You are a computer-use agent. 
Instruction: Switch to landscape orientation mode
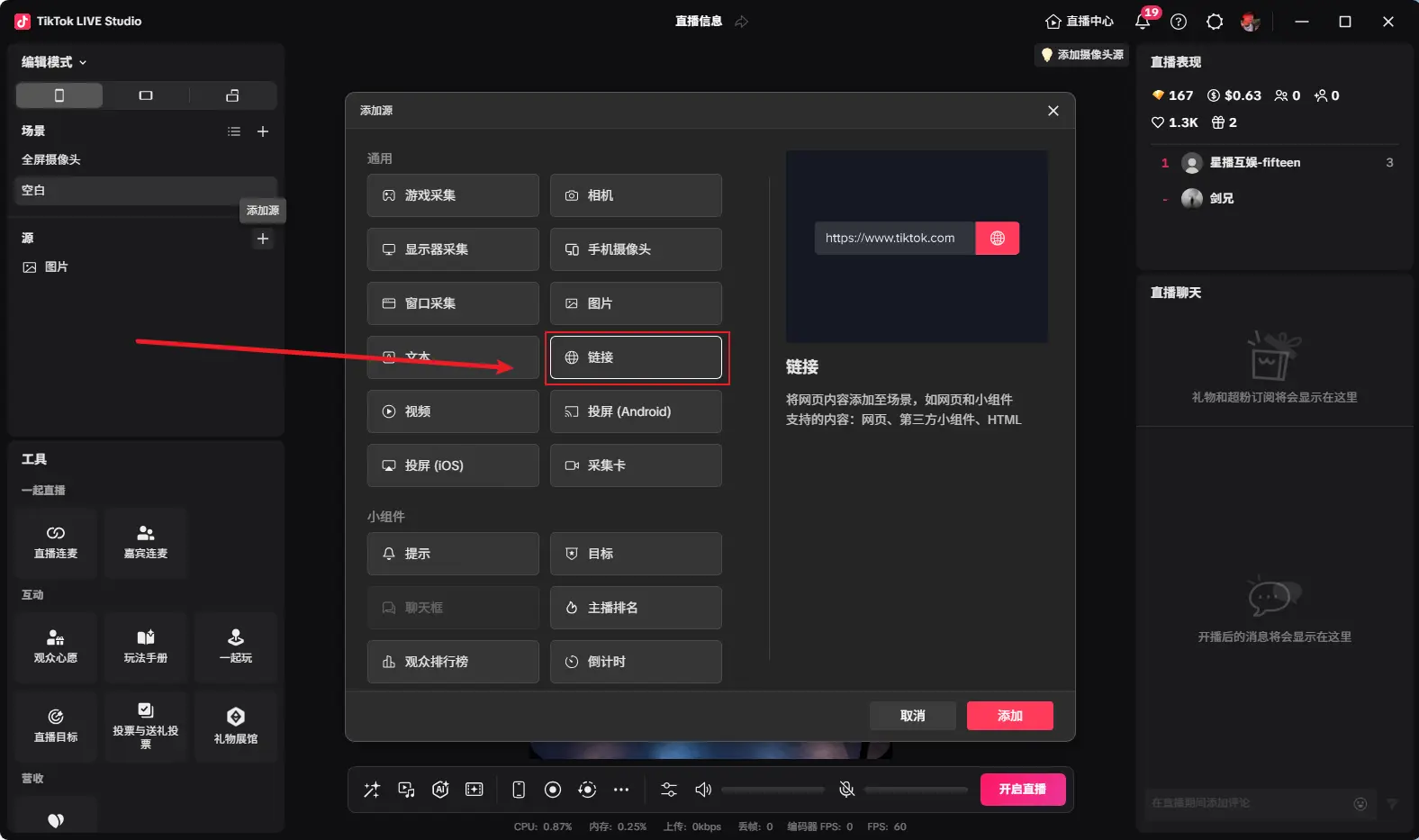coord(146,95)
